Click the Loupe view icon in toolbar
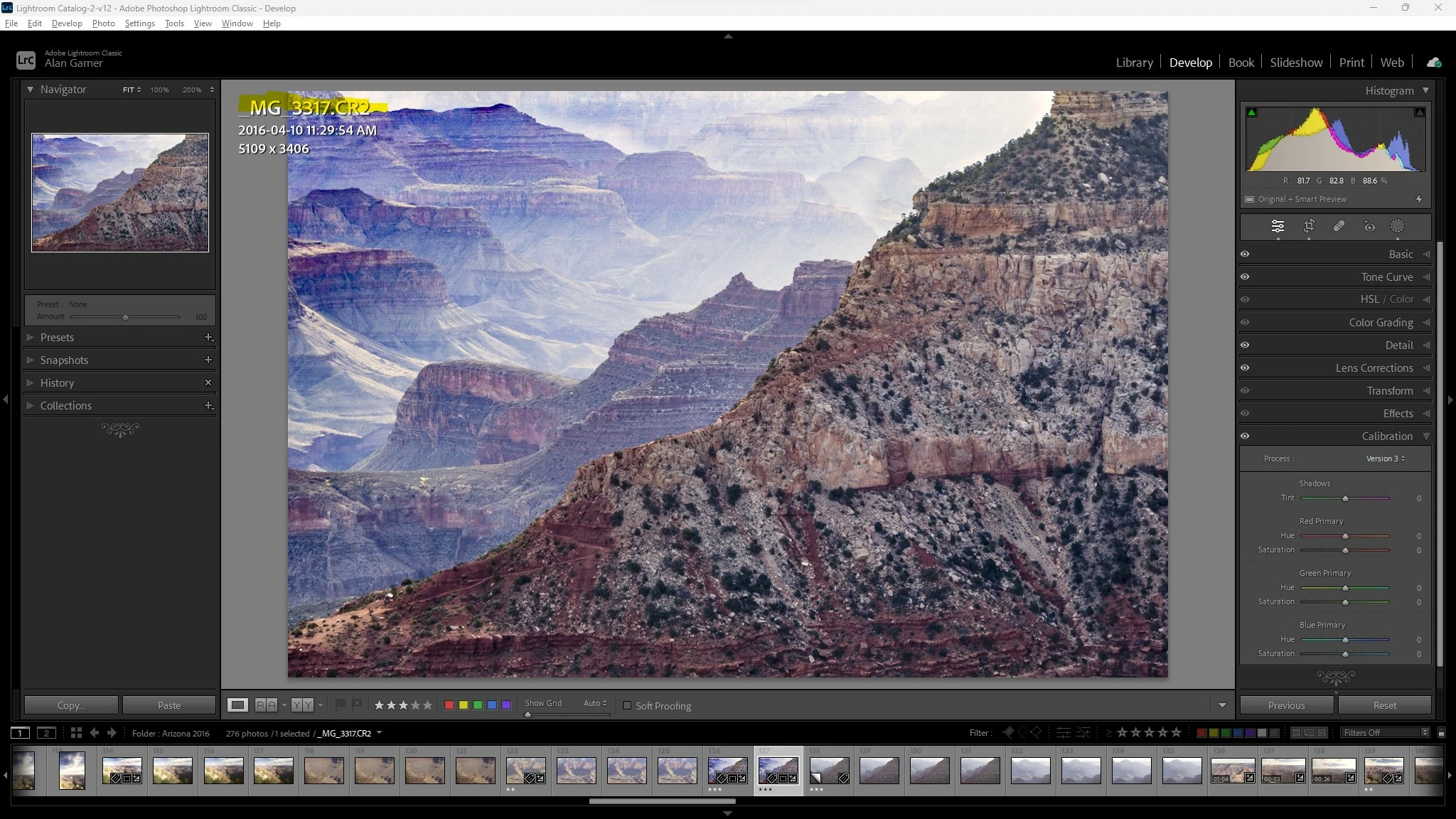The height and width of the screenshot is (819, 1456). pos(237,705)
